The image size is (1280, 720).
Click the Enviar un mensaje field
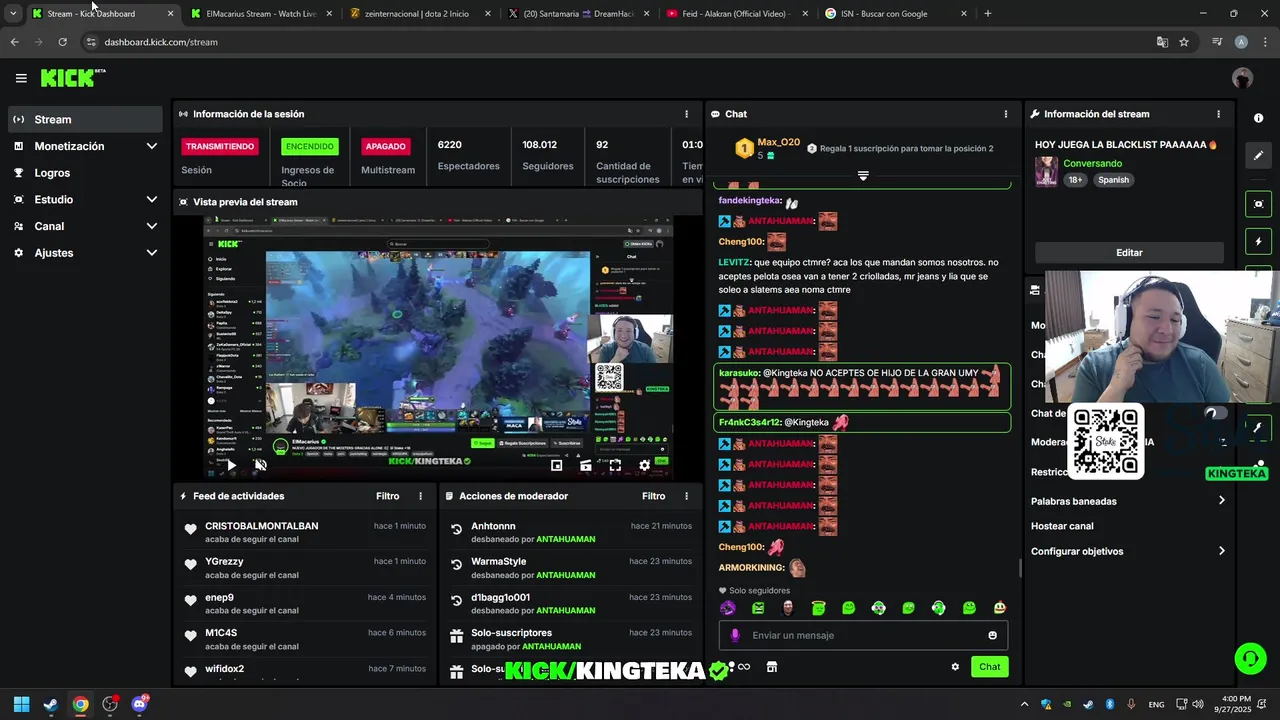[x=863, y=635]
